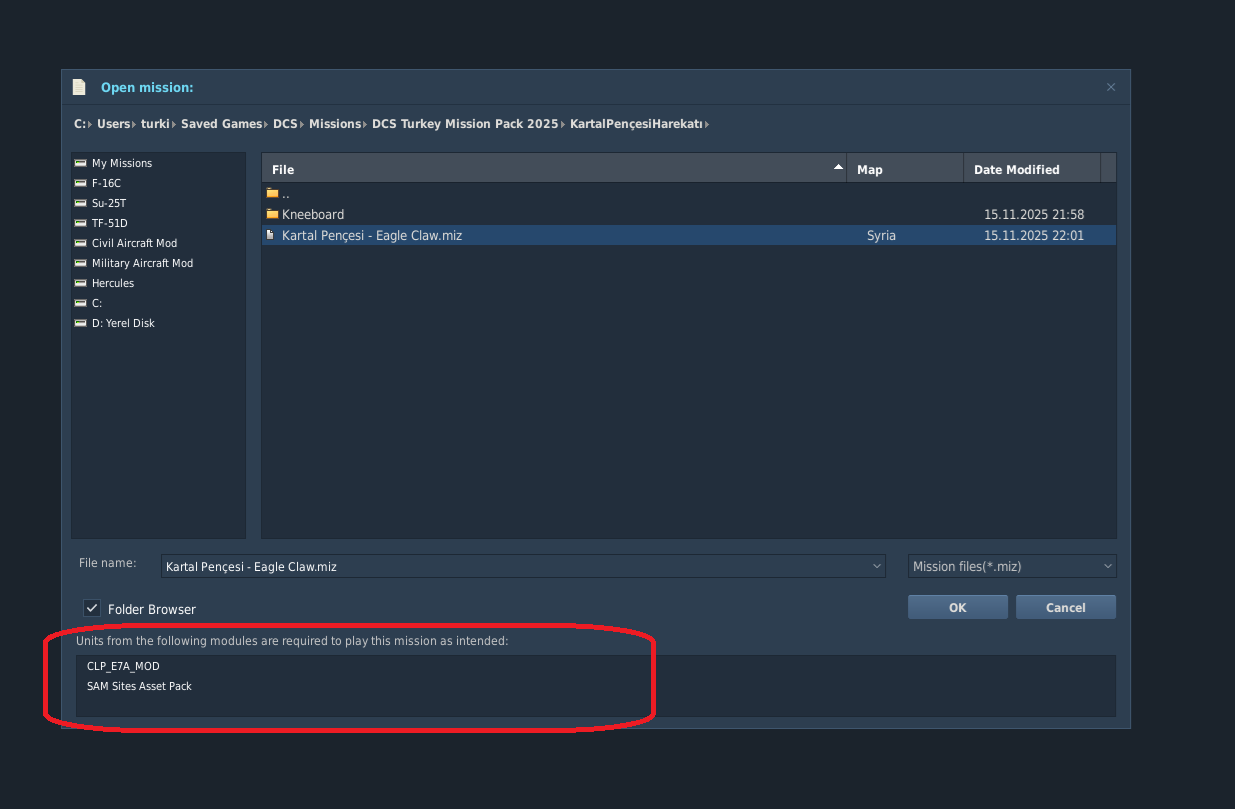Click the Kartal Pençesi mission file icon
This screenshot has width=1235, height=809.
(270, 235)
